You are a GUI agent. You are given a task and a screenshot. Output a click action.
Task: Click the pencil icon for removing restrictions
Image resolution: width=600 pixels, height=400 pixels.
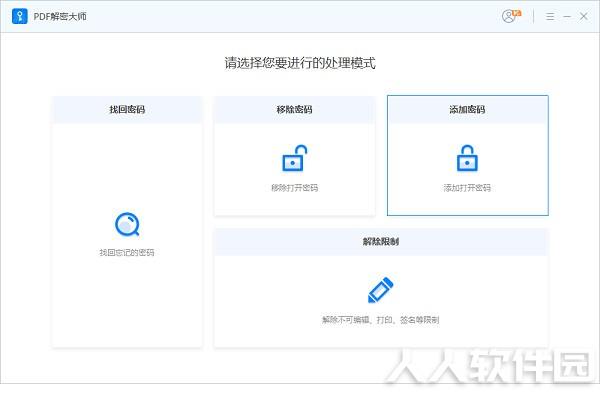[380, 290]
